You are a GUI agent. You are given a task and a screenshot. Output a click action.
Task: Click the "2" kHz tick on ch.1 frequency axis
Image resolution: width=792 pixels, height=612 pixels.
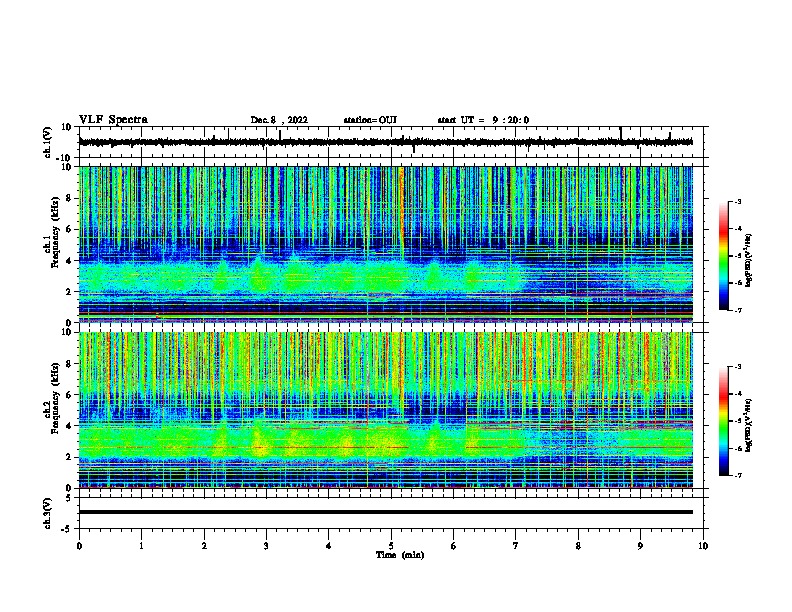tap(70, 292)
